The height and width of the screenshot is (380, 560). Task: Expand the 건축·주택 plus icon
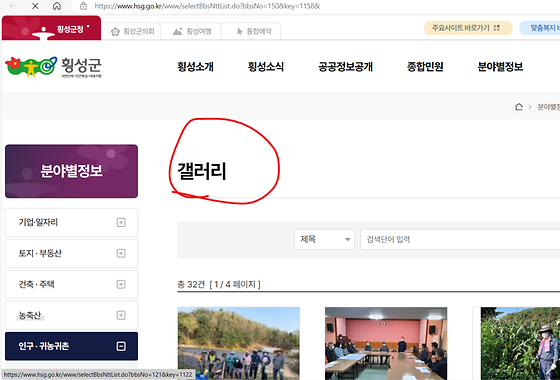pyautogui.click(x=121, y=284)
